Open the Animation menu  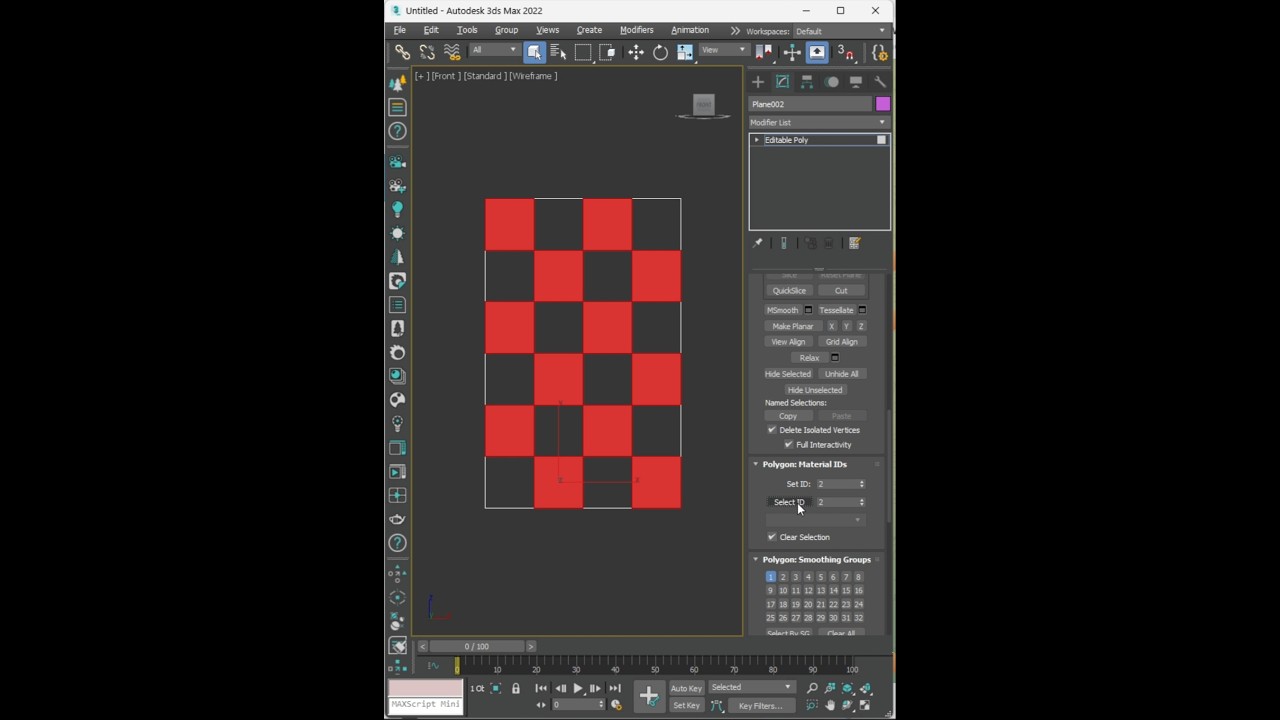click(690, 30)
